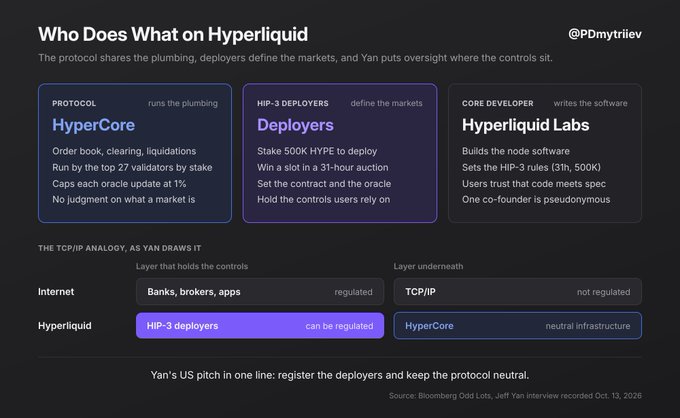
Task: Click the 'Hyperliquid' row label
Action: [65, 326]
